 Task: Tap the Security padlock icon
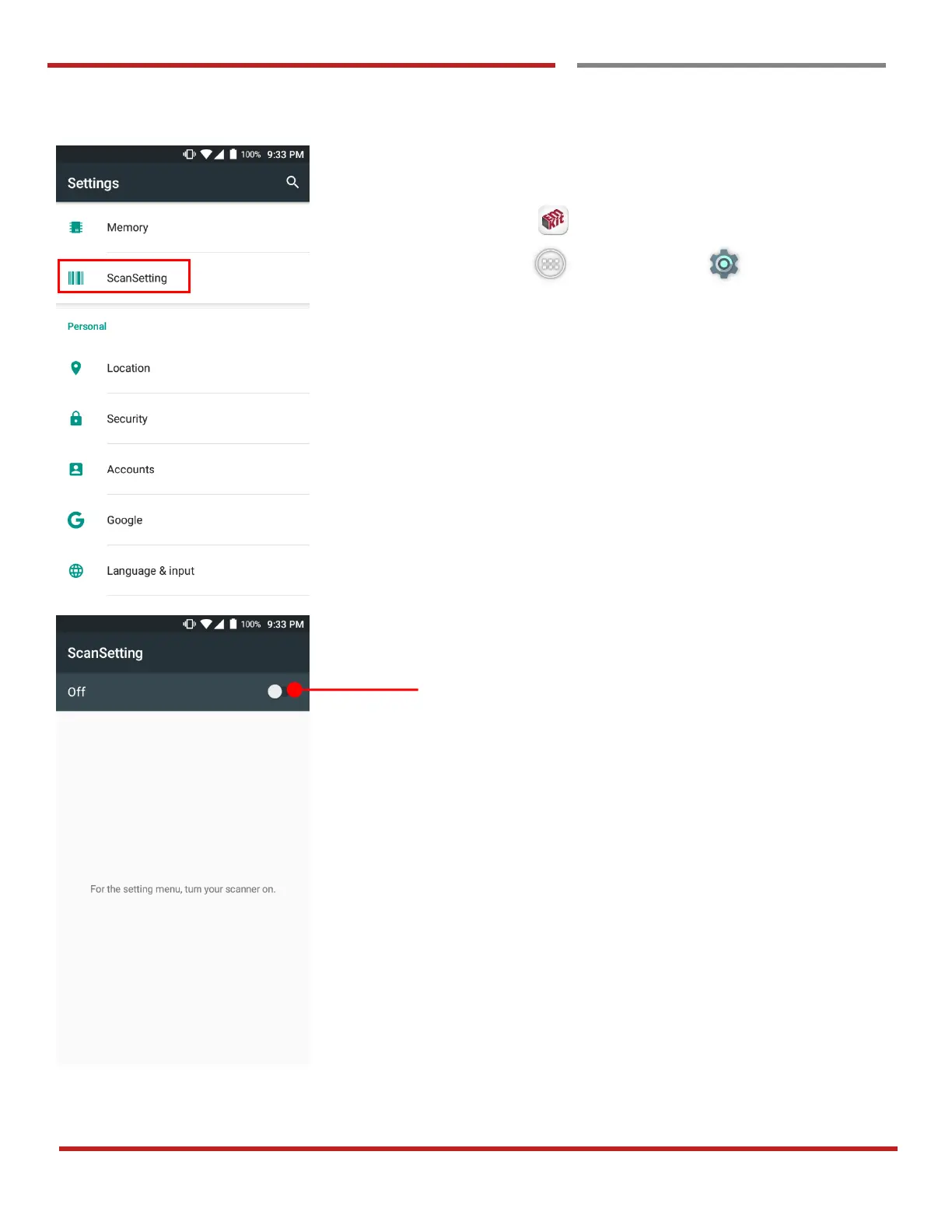pyautogui.click(x=76, y=418)
